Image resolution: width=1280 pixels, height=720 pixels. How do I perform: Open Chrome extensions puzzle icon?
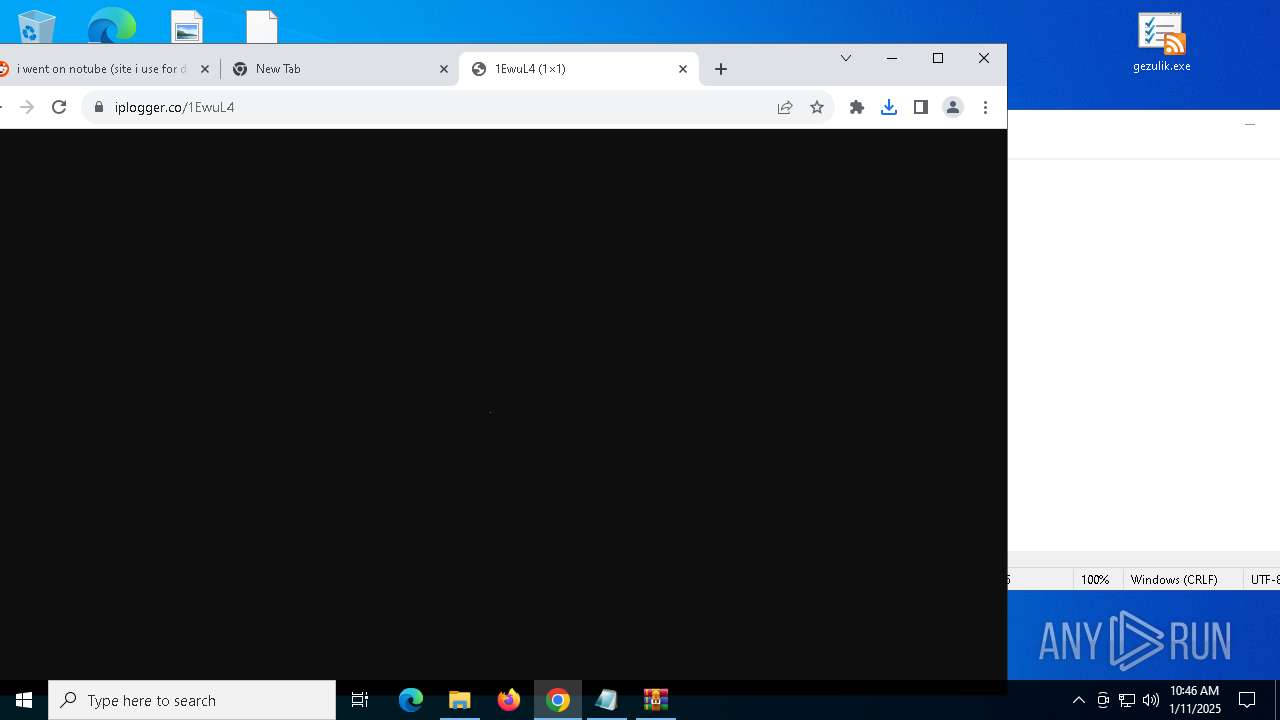click(857, 107)
